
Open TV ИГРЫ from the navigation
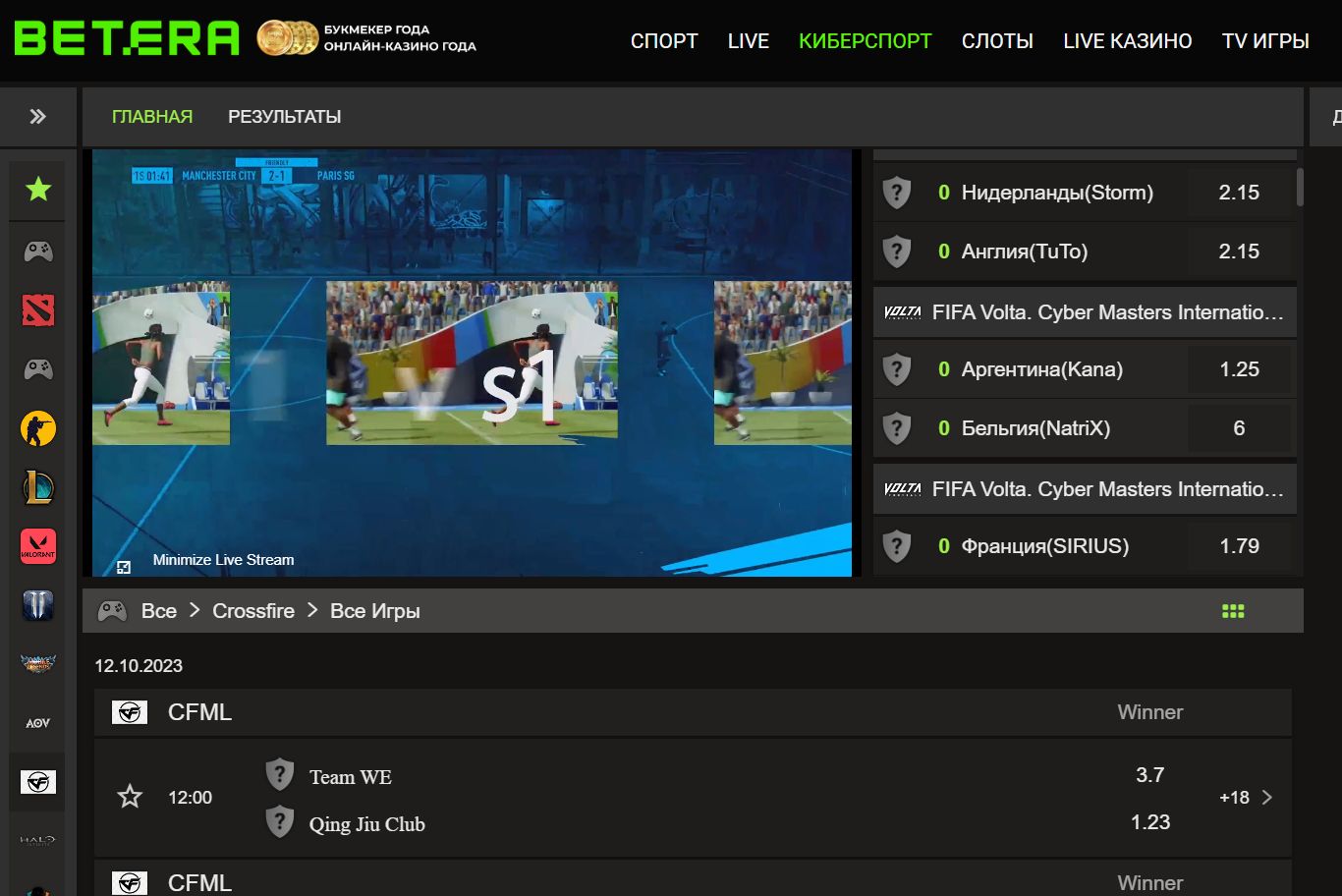(x=1265, y=41)
